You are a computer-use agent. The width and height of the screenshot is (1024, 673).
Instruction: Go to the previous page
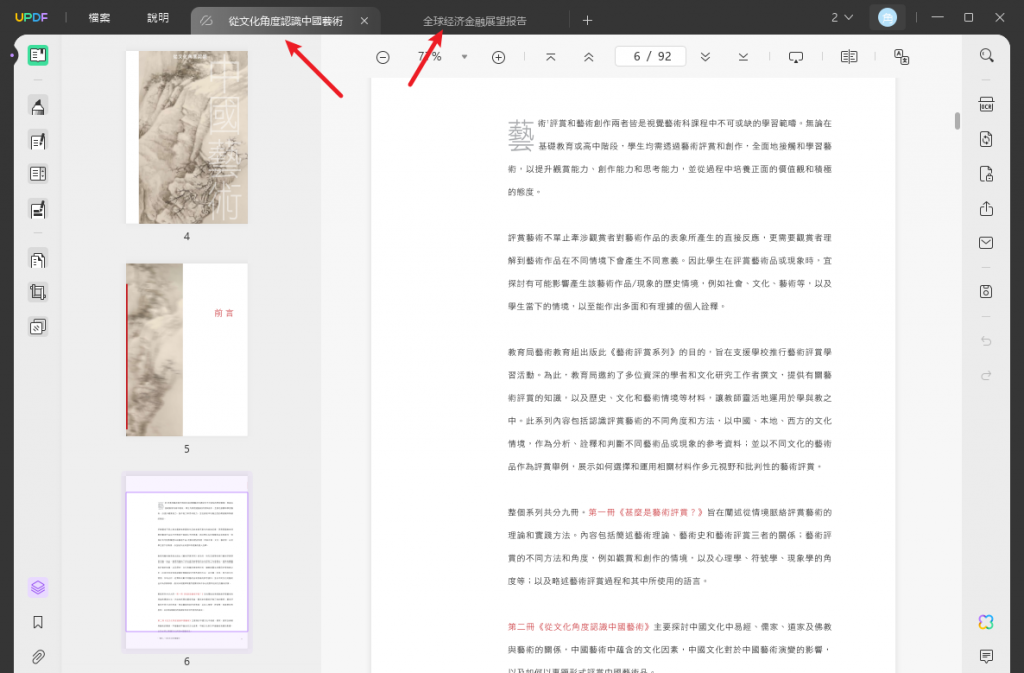(588, 57)
